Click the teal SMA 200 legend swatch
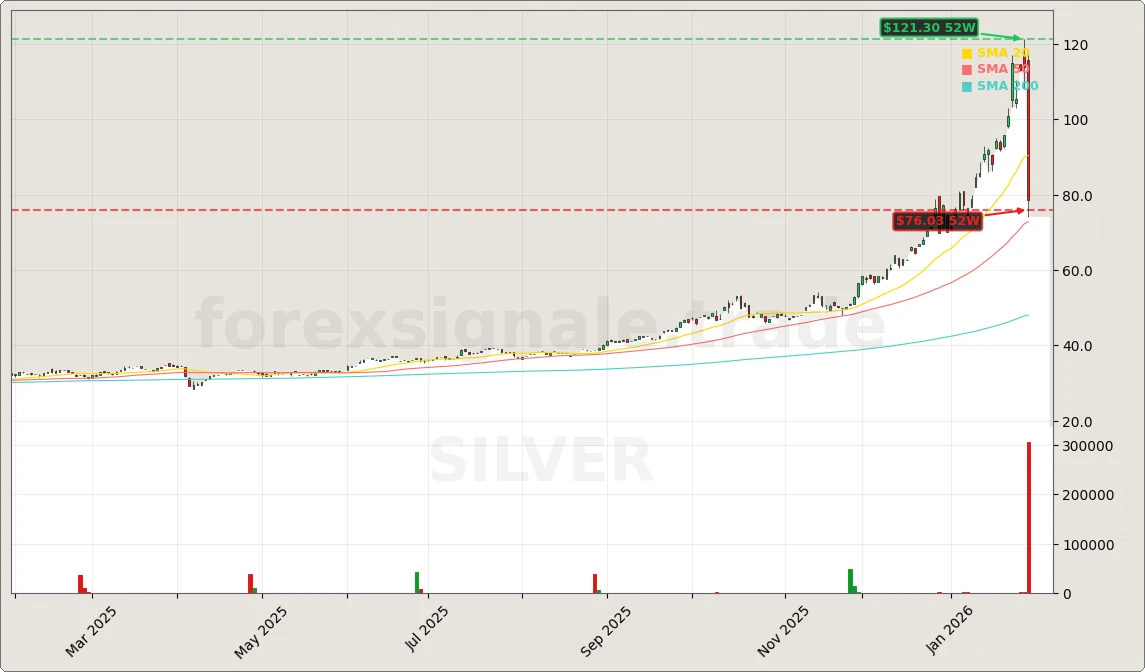The width and height of the screenshot is (1145, 672). point(966,87)
